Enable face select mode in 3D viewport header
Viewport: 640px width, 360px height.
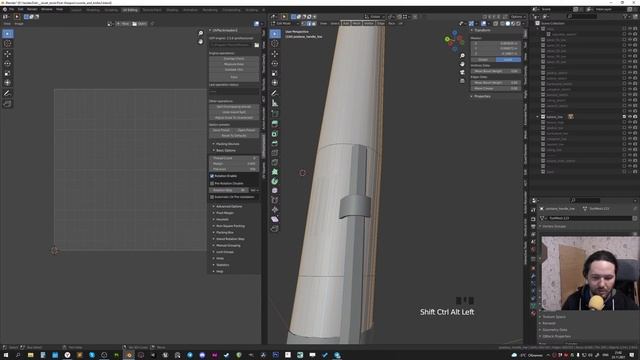click(313, 23)
